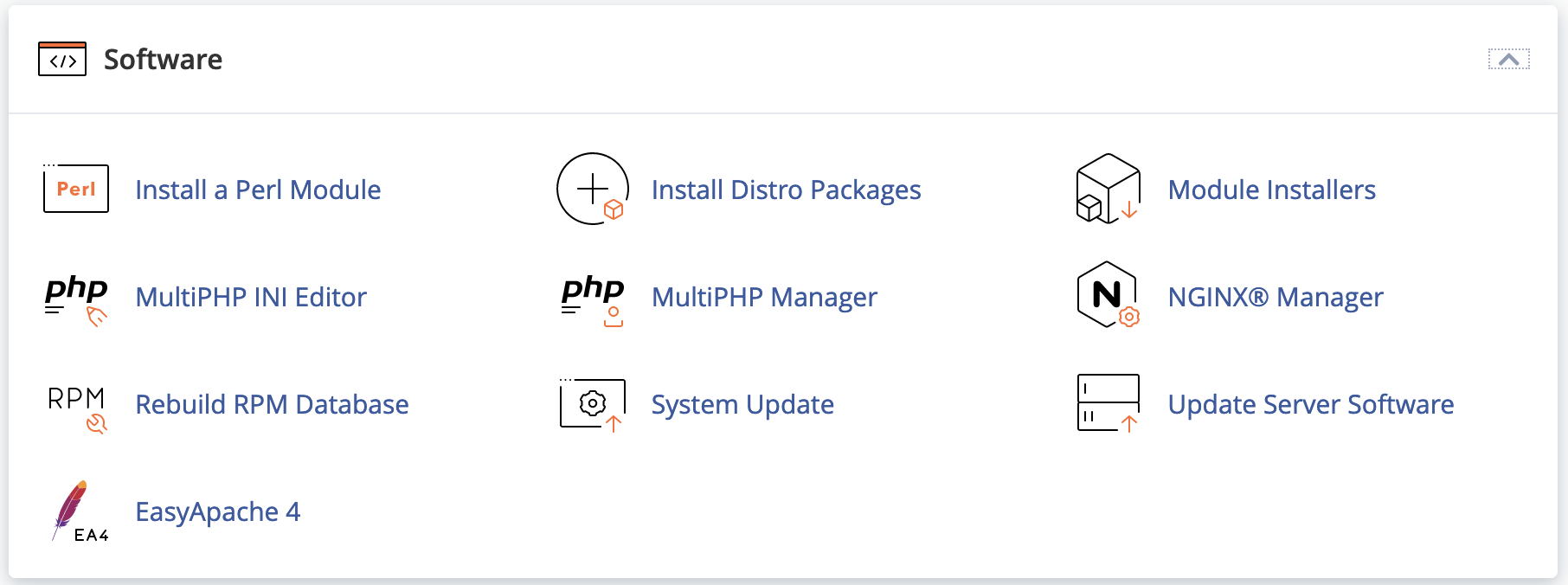The width and height of the screenshot is (1568, 585).
Task: Open MultiPHP INI Editor link
Action: tap(251, 297)
